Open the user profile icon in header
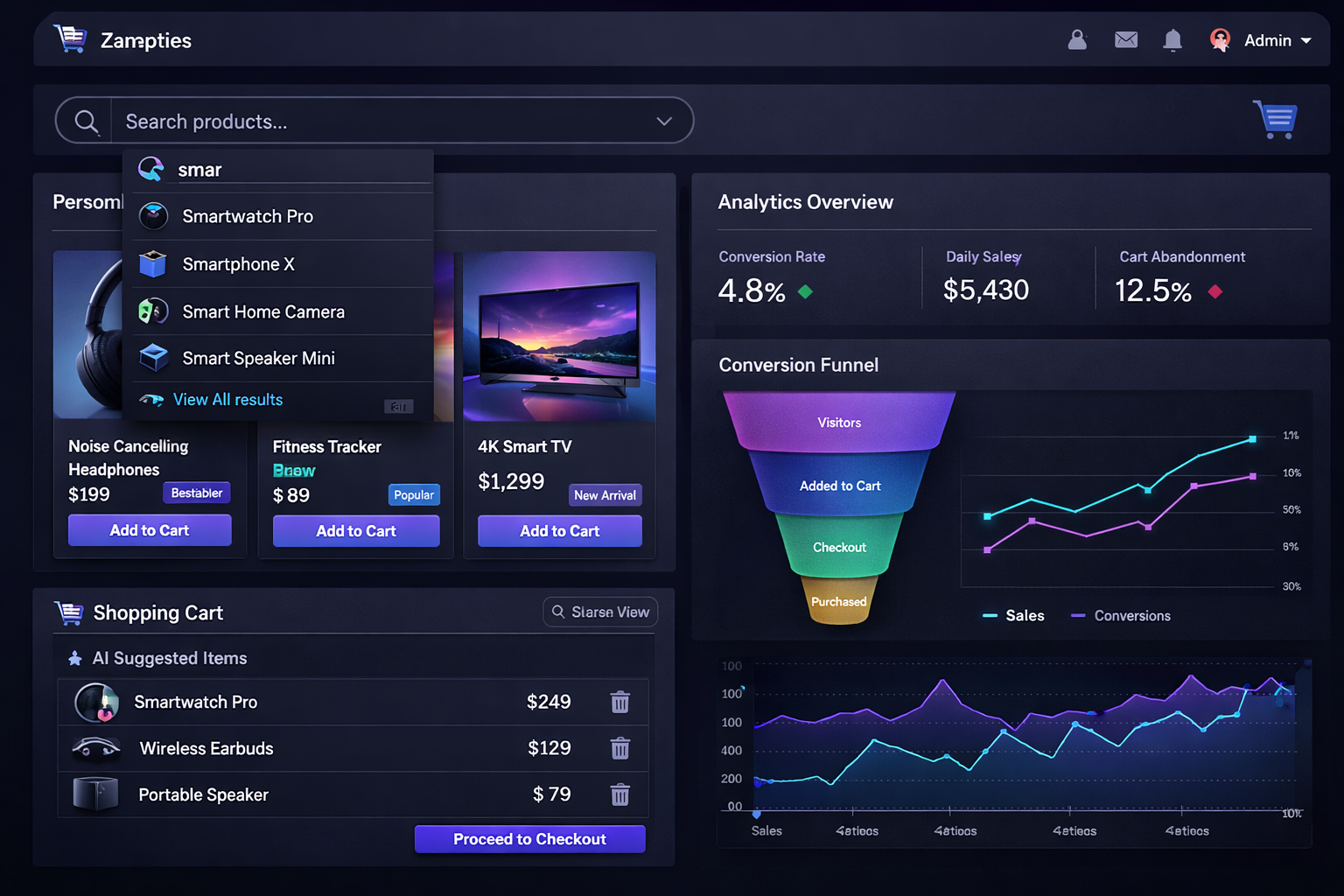Viewport: 1344px width, 896px height. 1077,39
